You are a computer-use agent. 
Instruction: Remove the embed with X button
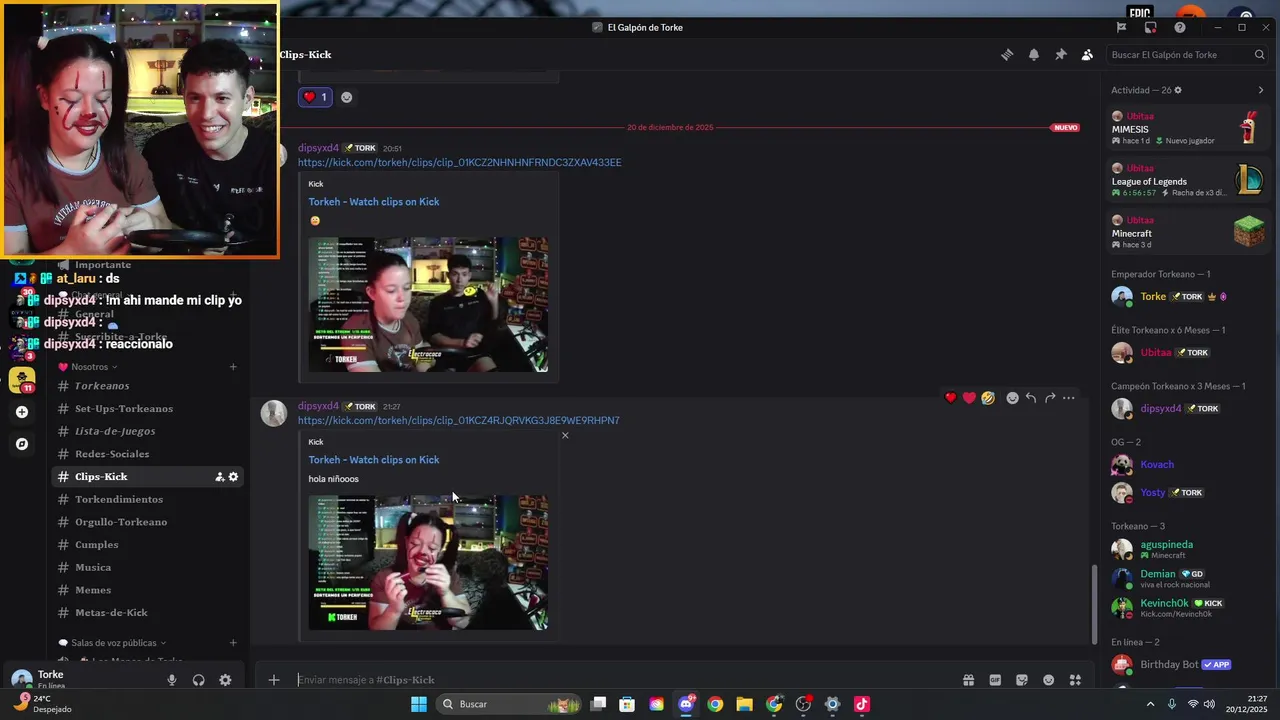[x=565, y=436]
